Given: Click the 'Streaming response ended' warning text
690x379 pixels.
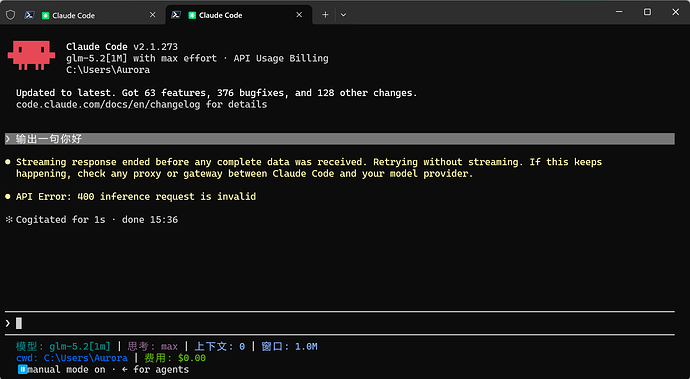Looking at the screenshot, I should click(x=309, y=168).
